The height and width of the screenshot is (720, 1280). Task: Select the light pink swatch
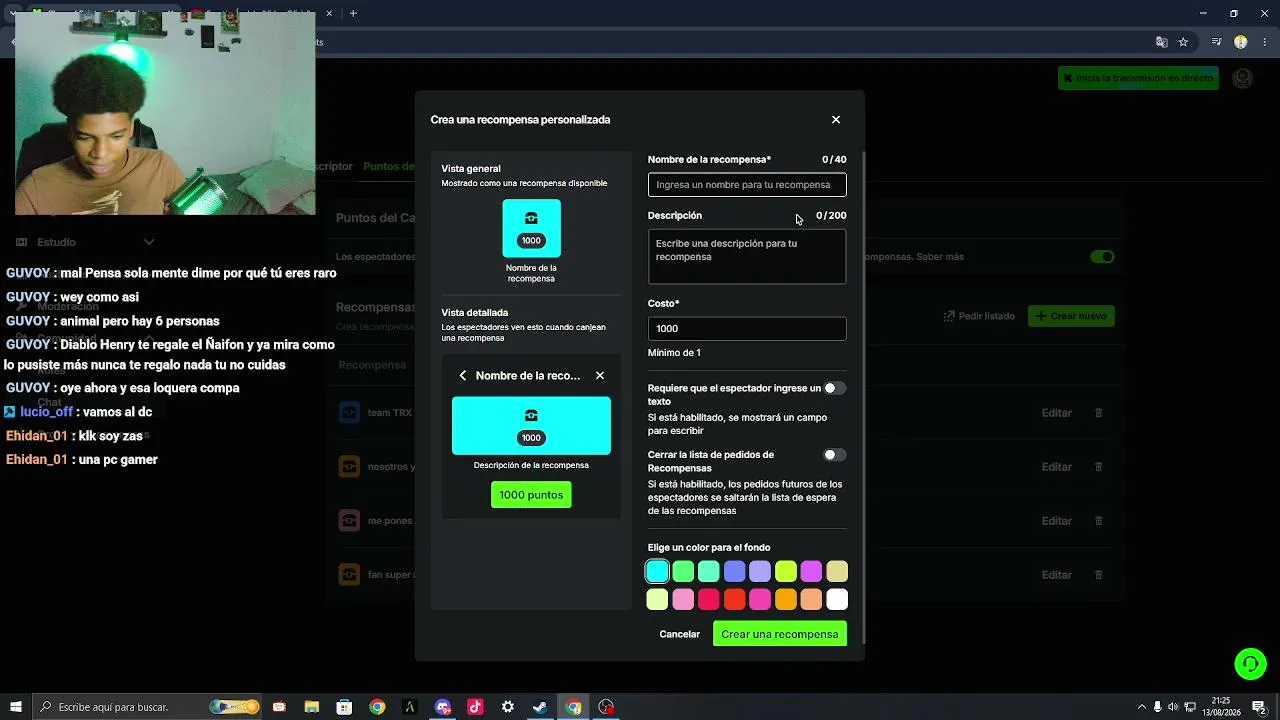click(x=683, y=599)
